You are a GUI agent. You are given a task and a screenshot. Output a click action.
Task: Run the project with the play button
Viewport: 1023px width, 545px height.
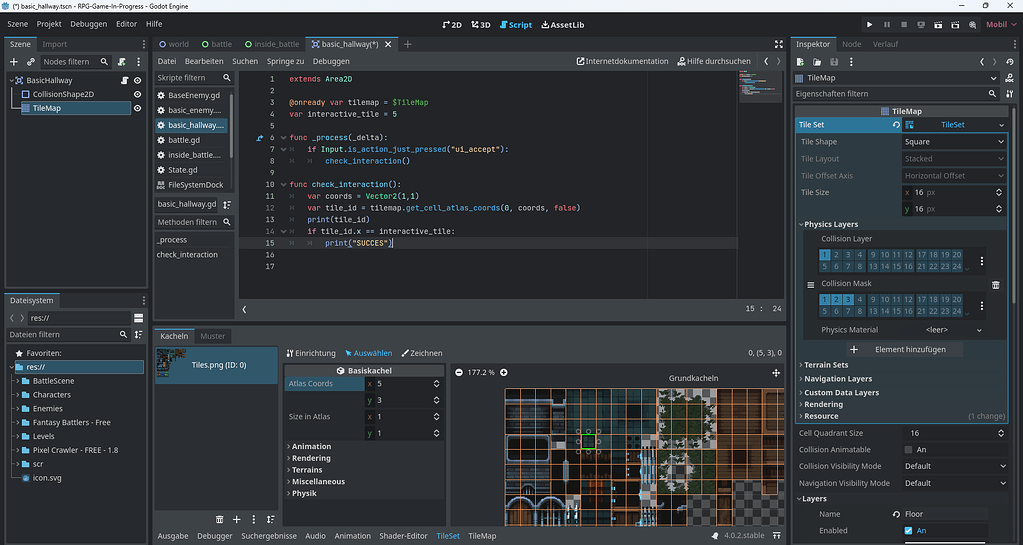(x=869, y=25)
